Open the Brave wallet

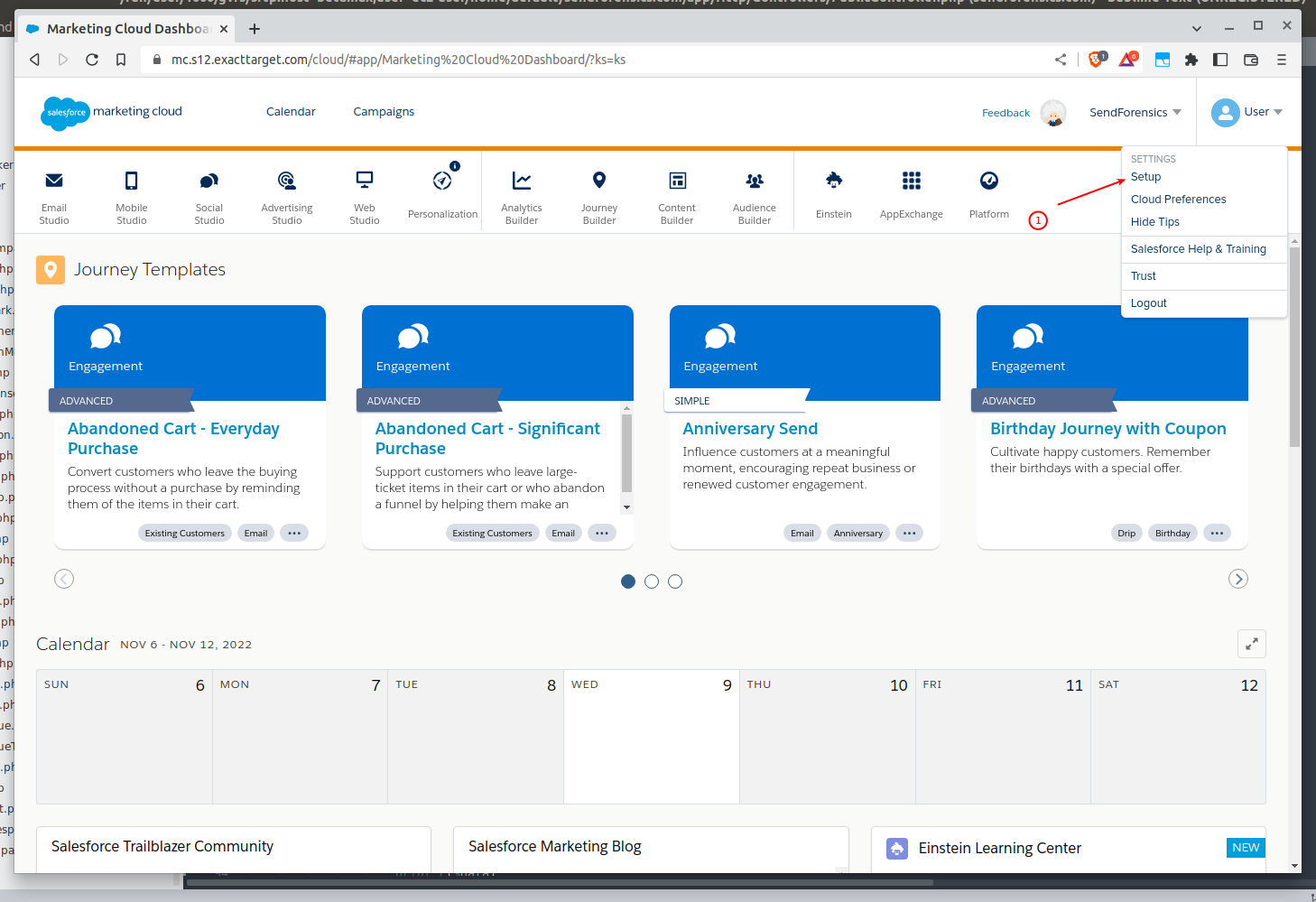(x=1251, y=60)
